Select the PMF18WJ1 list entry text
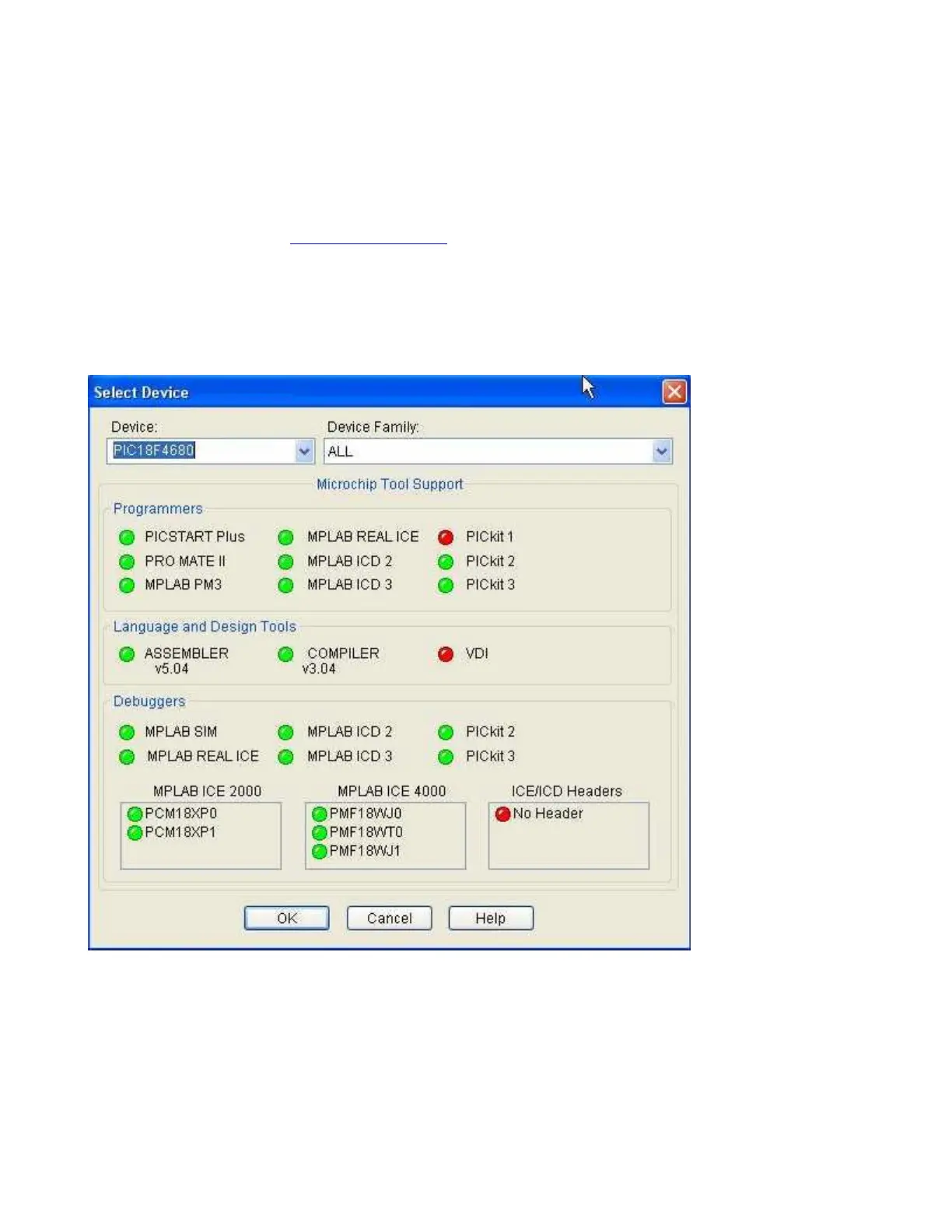Image resolution: width=952 pixels, height=1232 pixels. point(365,851)
